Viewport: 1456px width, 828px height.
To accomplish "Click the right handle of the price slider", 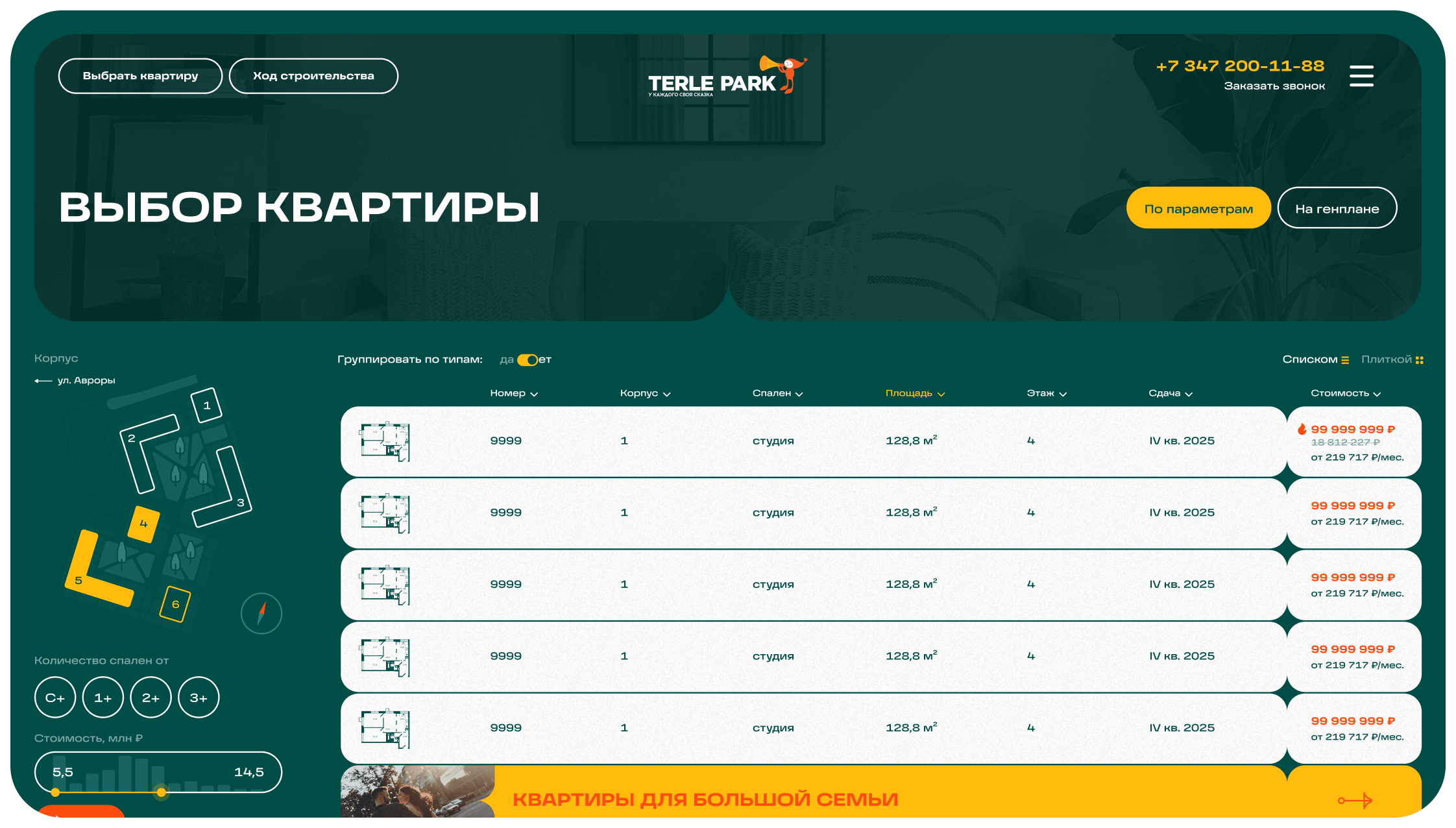I will click(162, 792).
